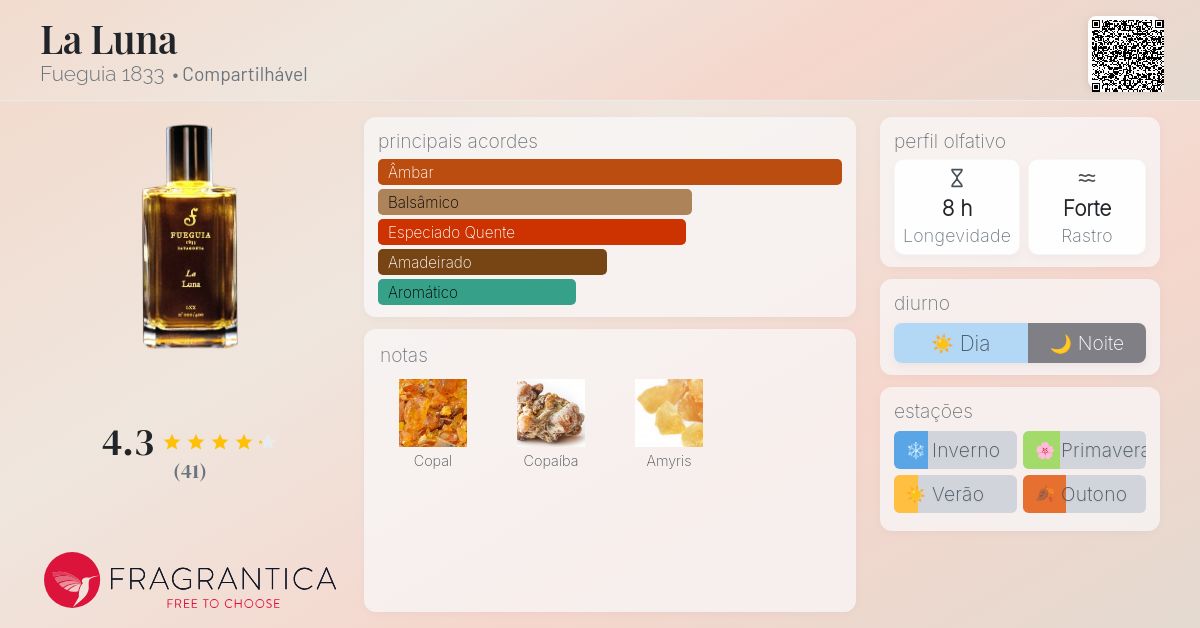Viewport: 1200px width, 628px height.
Task: Click the La Luna perfume bottle image
Action: tap(190, 236)
